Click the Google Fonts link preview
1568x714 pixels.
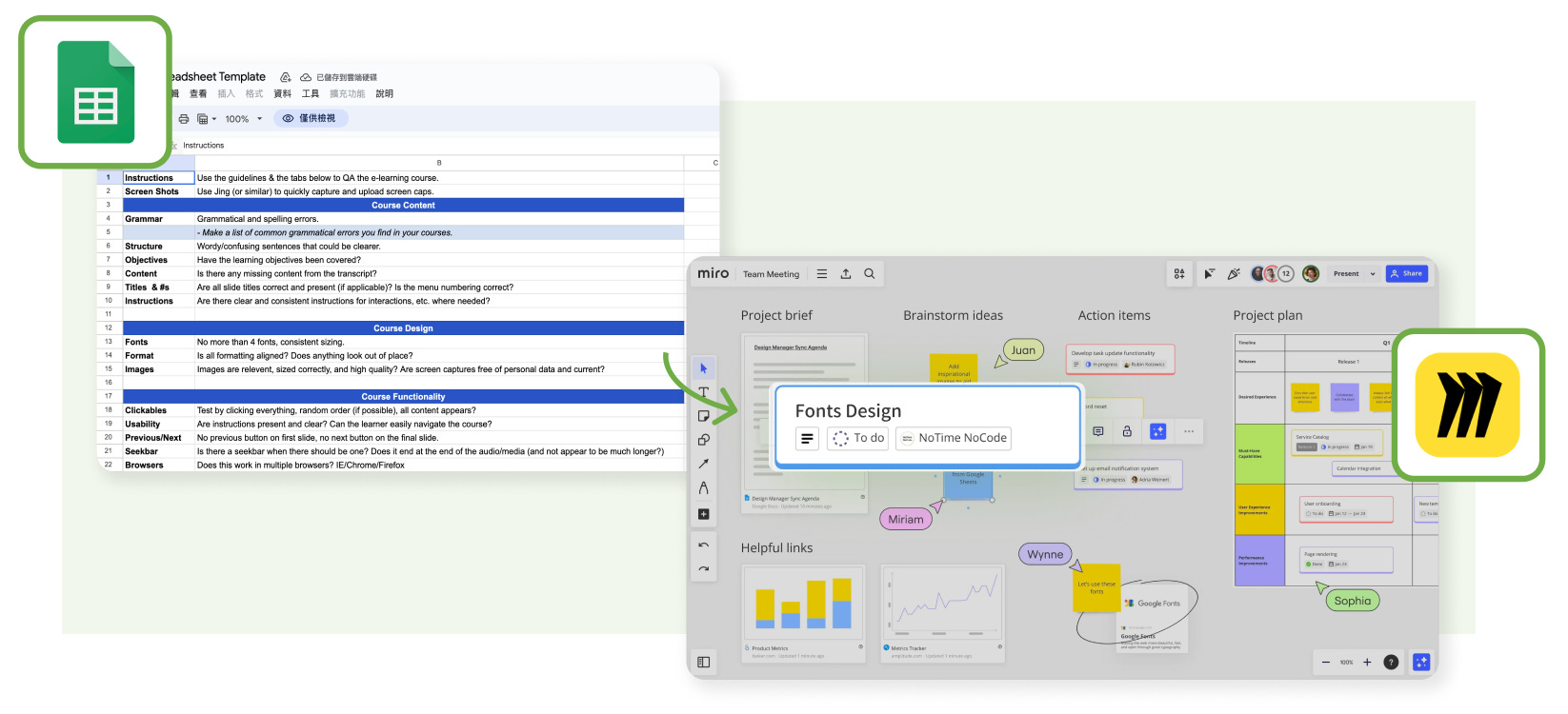coord(1152,620)
